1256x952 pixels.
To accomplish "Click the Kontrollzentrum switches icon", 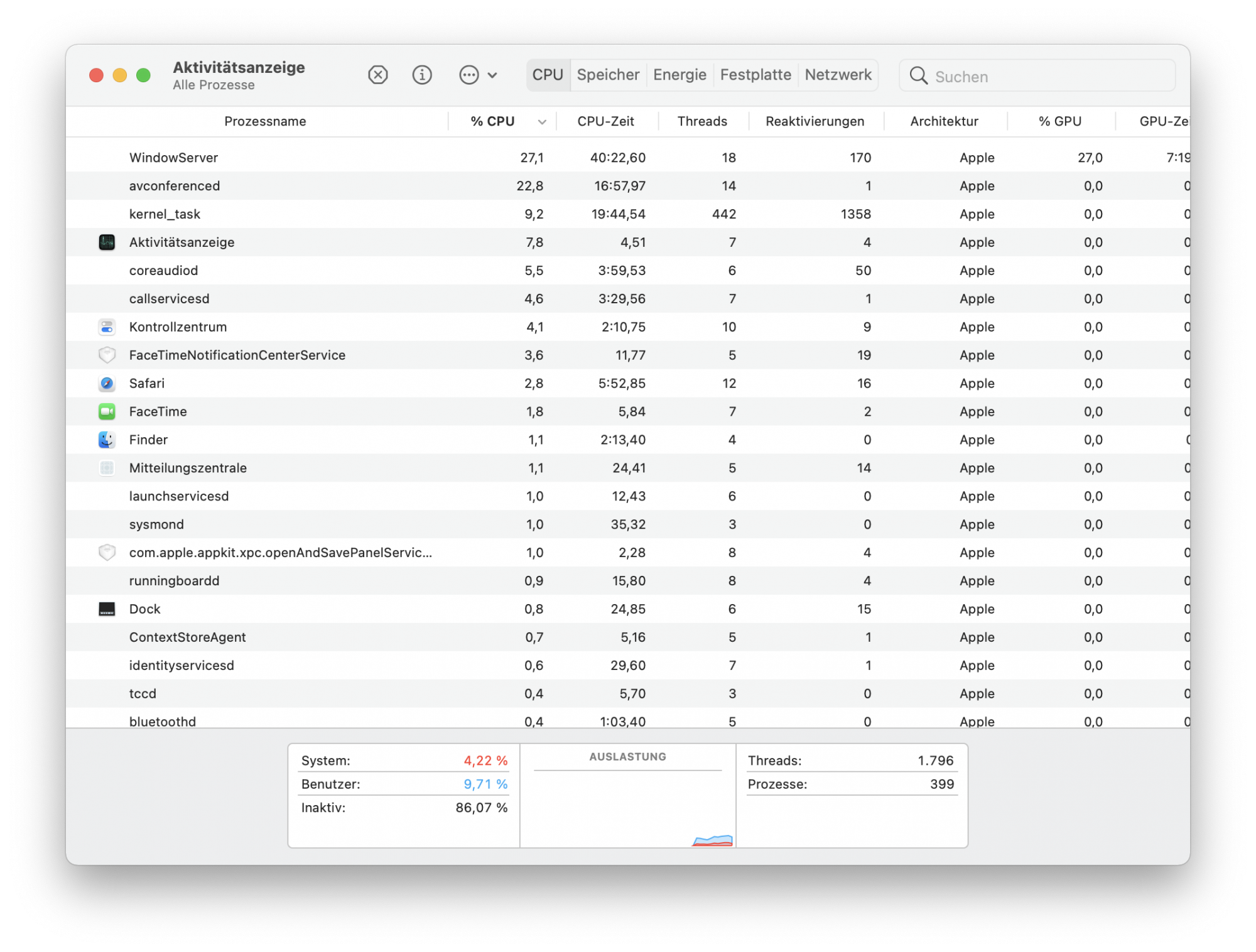I will pos(107,327).
